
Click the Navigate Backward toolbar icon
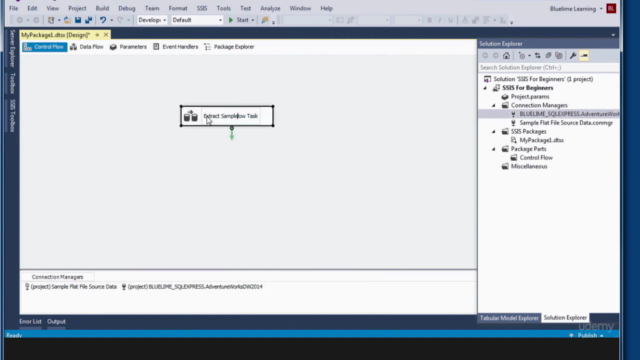coord(20,20)
